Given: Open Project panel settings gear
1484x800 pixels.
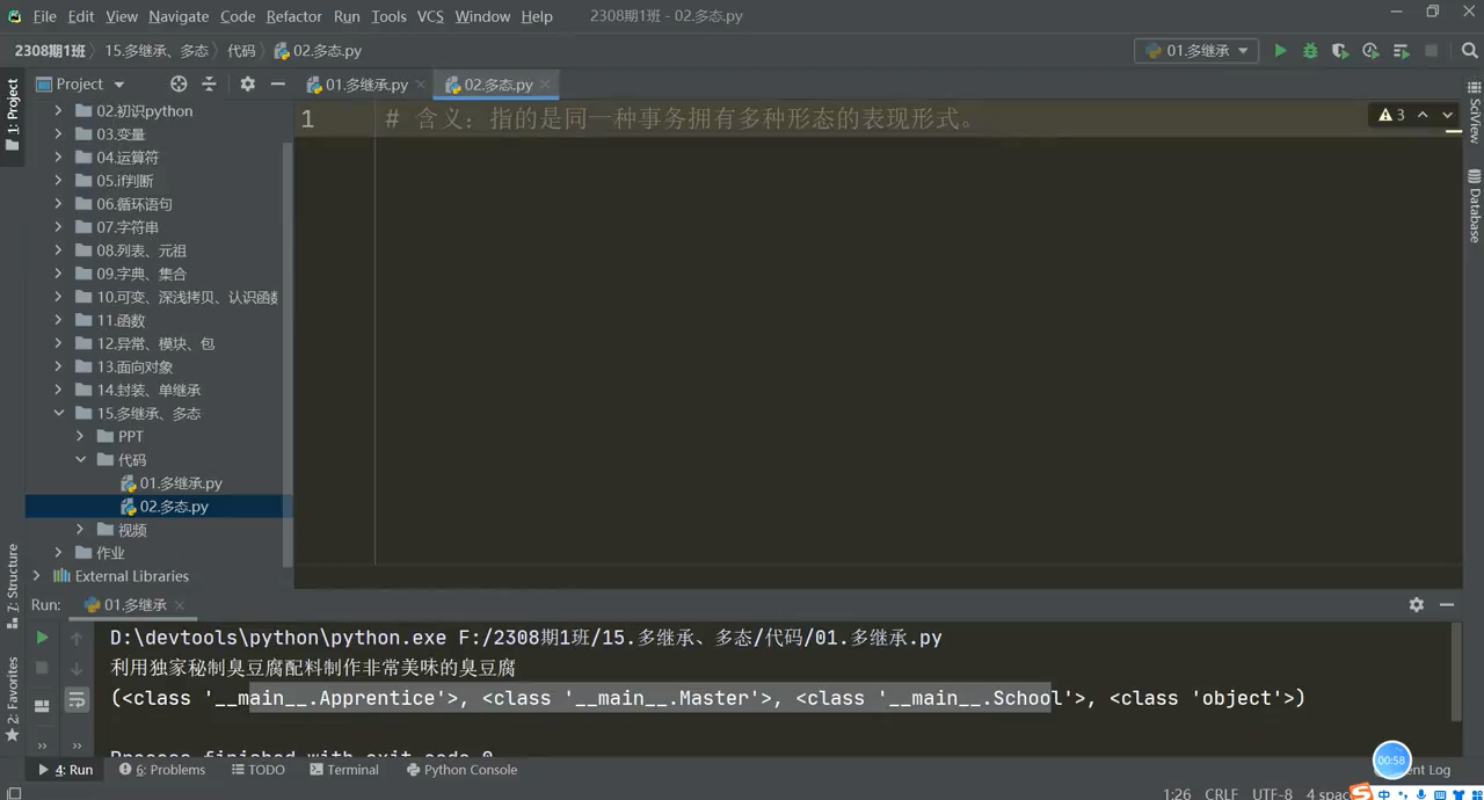Looking at the screenshot, I should 246,83.
